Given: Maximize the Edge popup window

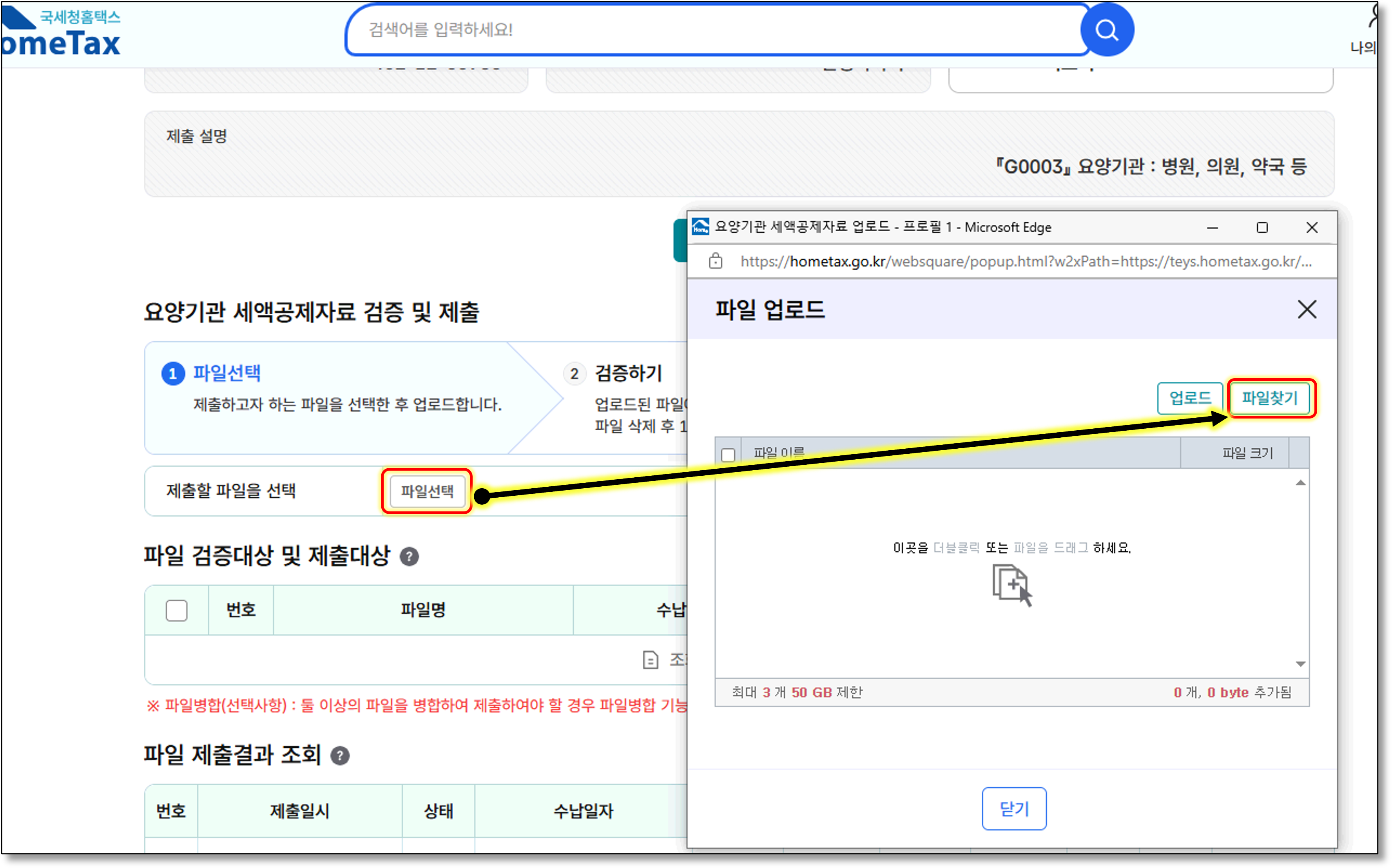Looking at the screenshot, I should pos(1262,227).
